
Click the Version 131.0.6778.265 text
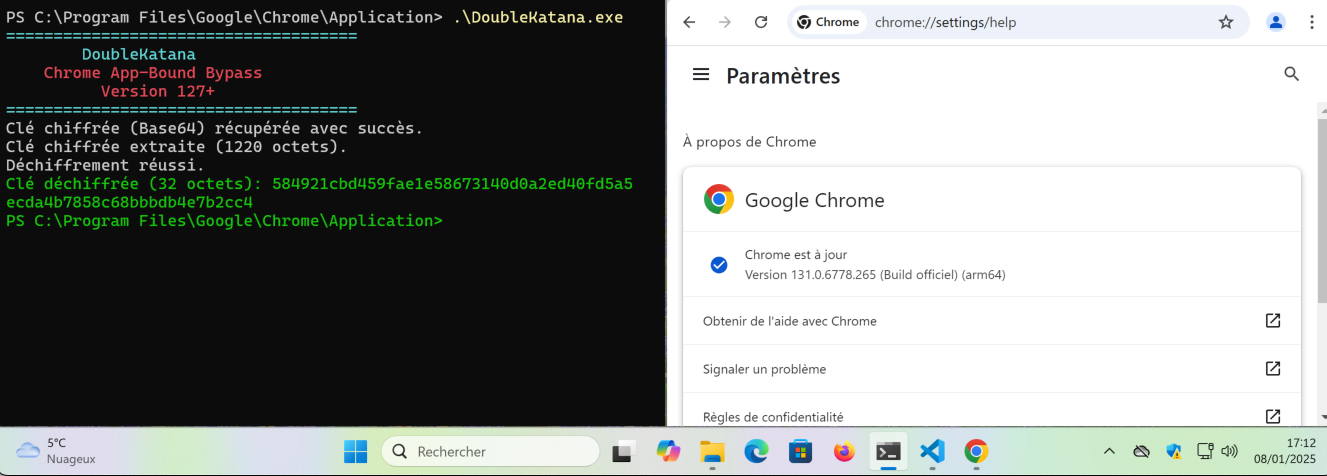(875, 274)
